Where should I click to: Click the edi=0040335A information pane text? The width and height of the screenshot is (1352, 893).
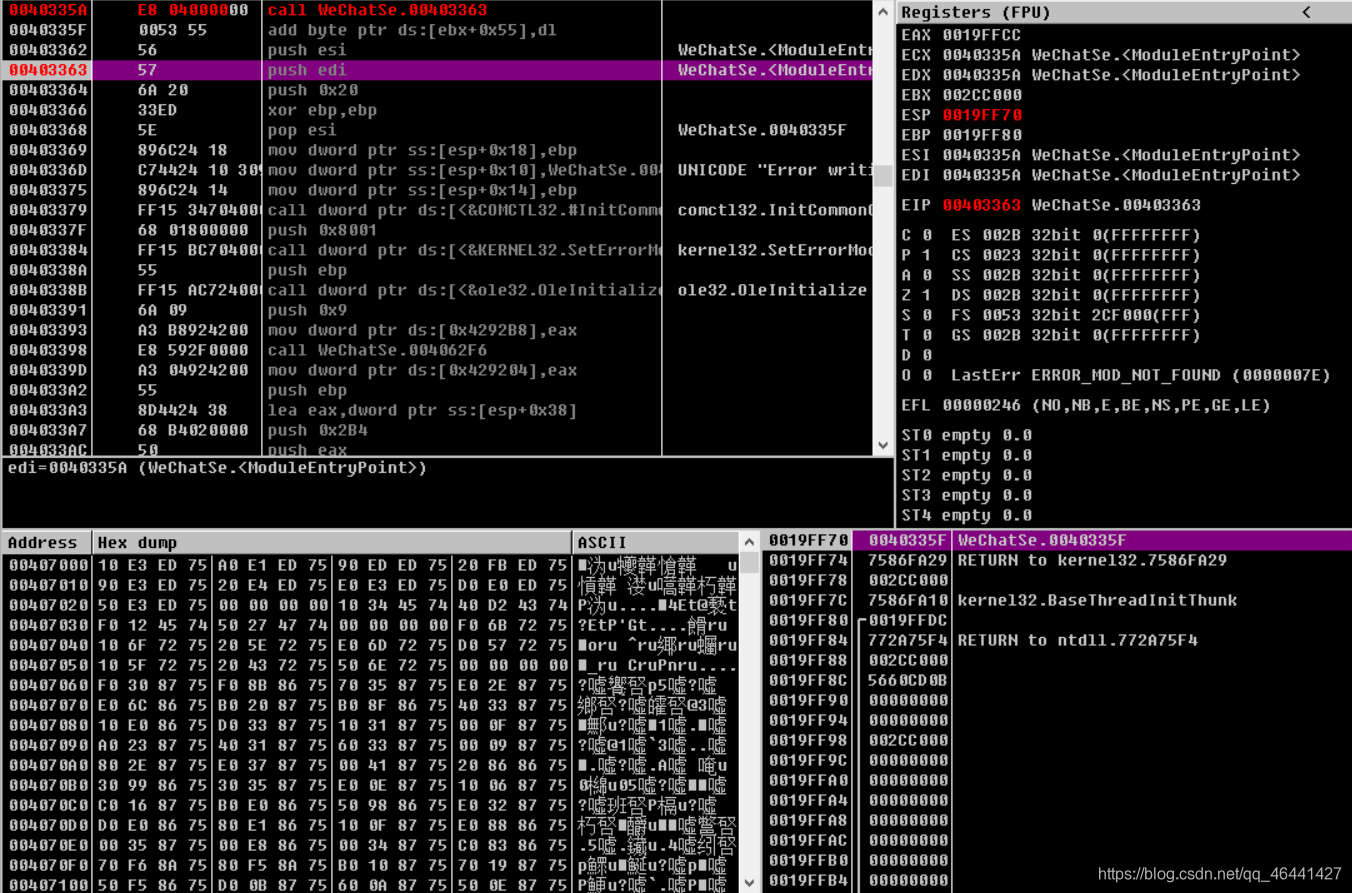pyautogui.click(x=217, y=468)
